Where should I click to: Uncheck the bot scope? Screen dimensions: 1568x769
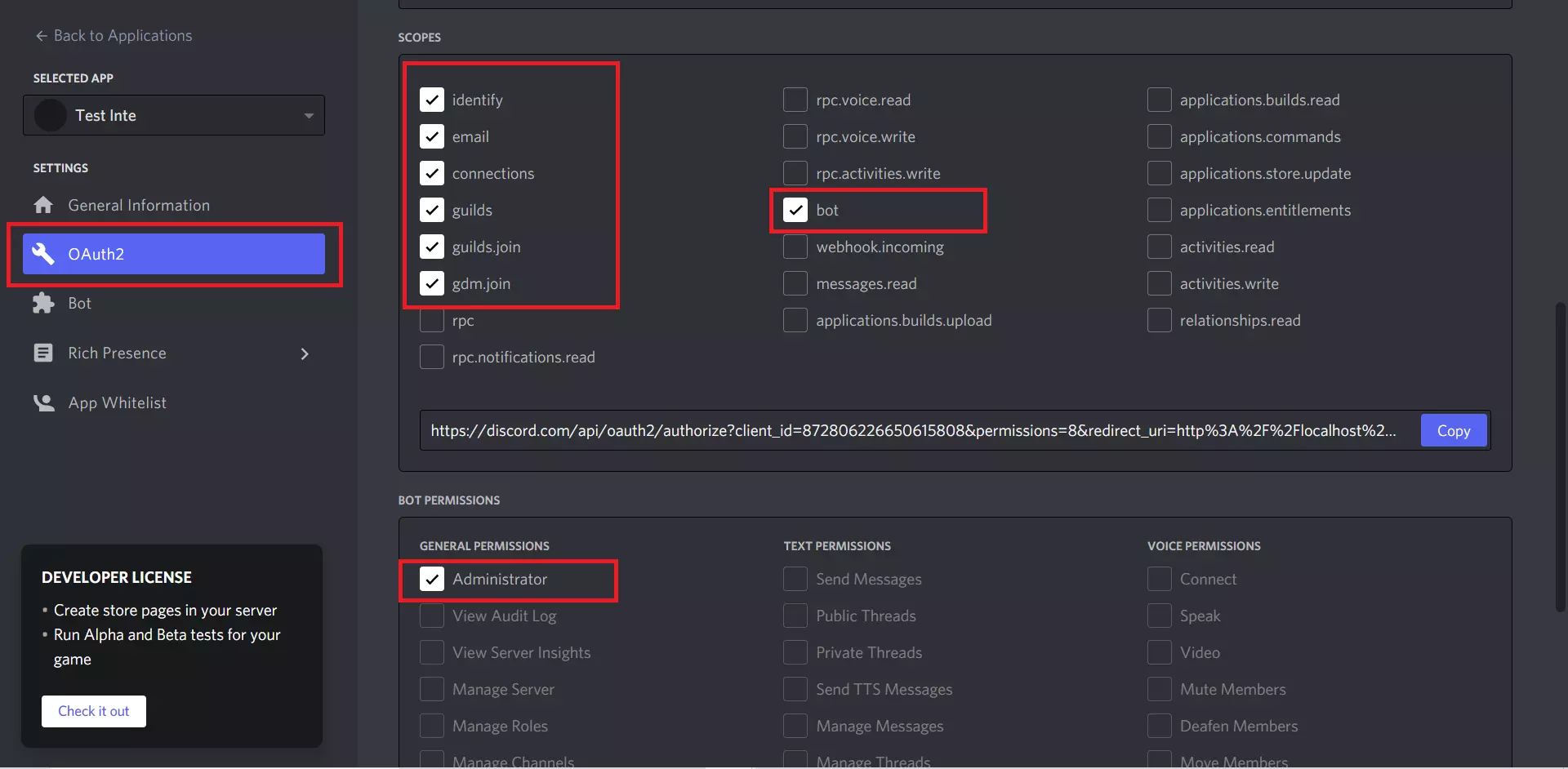click(x=795, y=210)
